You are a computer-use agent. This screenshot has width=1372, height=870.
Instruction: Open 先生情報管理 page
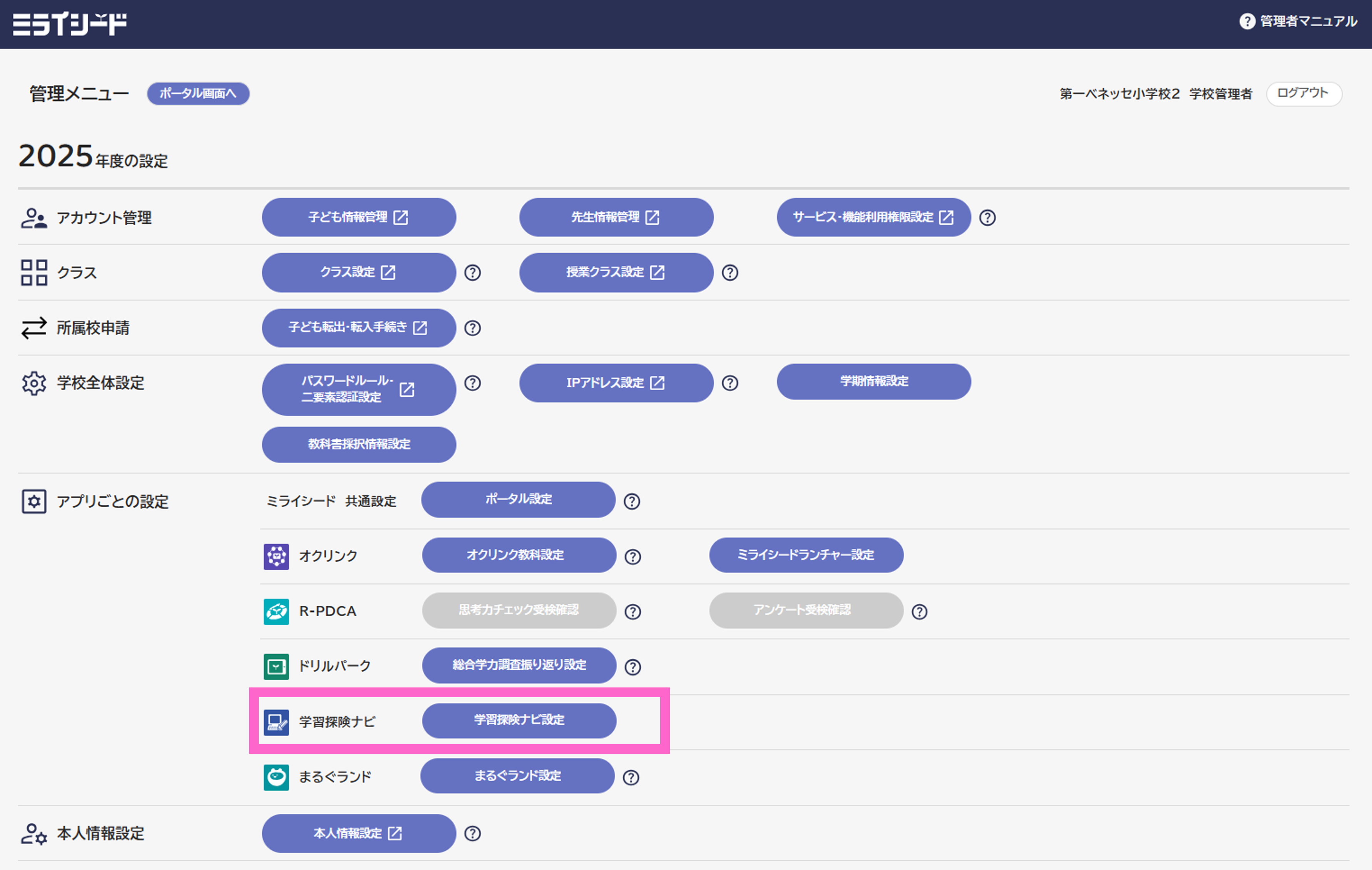[616, 217]
